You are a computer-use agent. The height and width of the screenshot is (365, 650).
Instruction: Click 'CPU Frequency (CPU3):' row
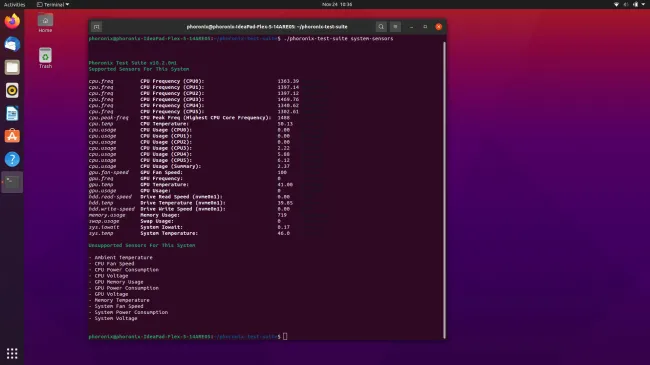pos(194,100)
